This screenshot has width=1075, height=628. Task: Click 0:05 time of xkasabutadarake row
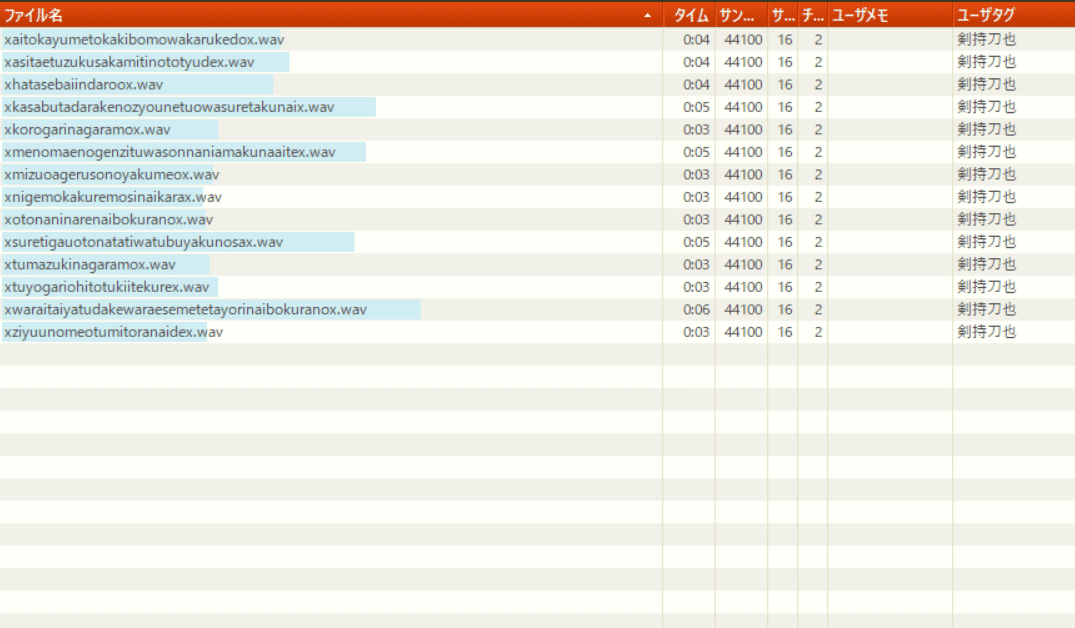click(696, 108)
